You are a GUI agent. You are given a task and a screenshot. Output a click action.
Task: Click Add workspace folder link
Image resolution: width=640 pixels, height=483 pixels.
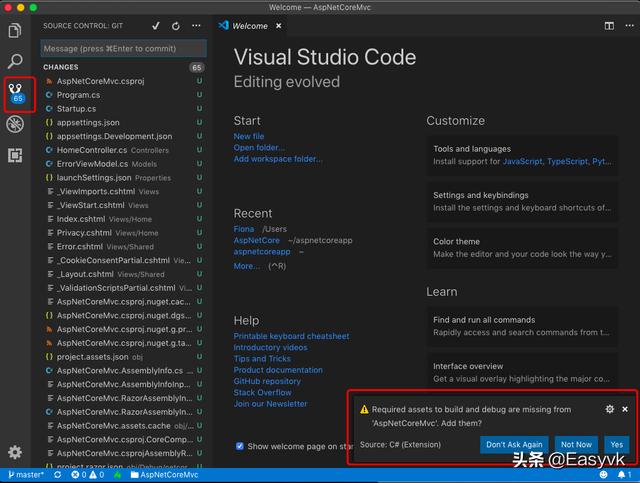point(278,159)
